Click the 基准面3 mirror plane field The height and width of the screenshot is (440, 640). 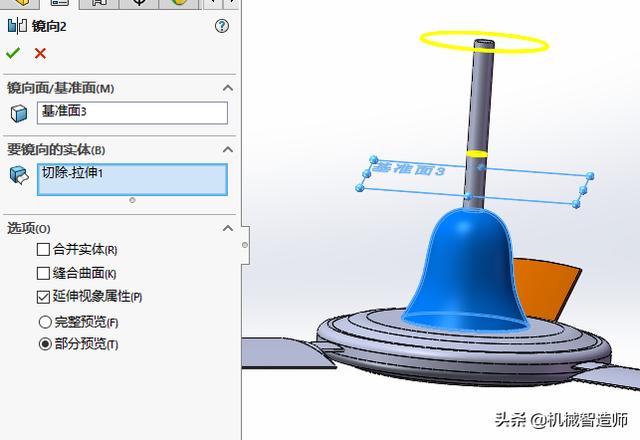(x=132, y=113)
